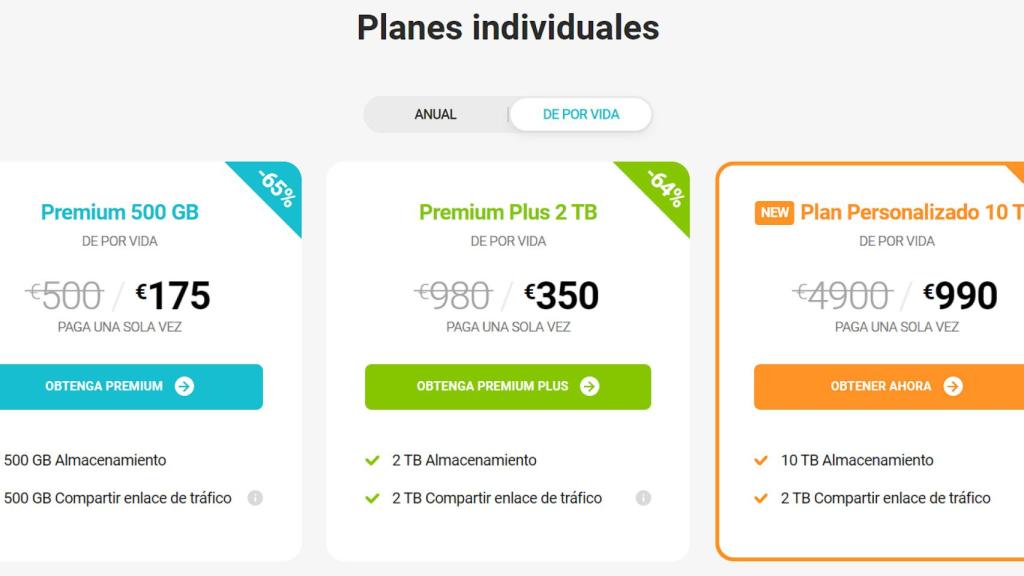Click info icon beside Premium Plus traffic share
This screenshot has height=576, width=1024.
[643, 498]
